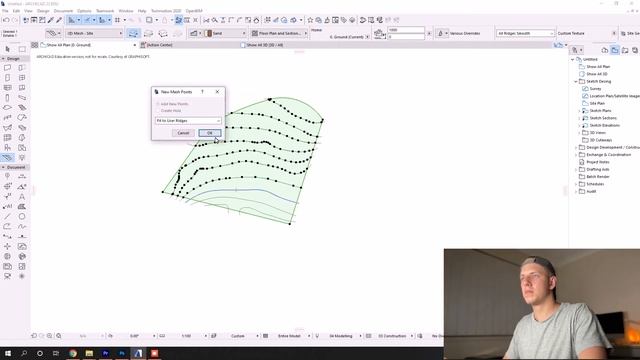Select the Beam tool in the toolbox

pos(22,98)
